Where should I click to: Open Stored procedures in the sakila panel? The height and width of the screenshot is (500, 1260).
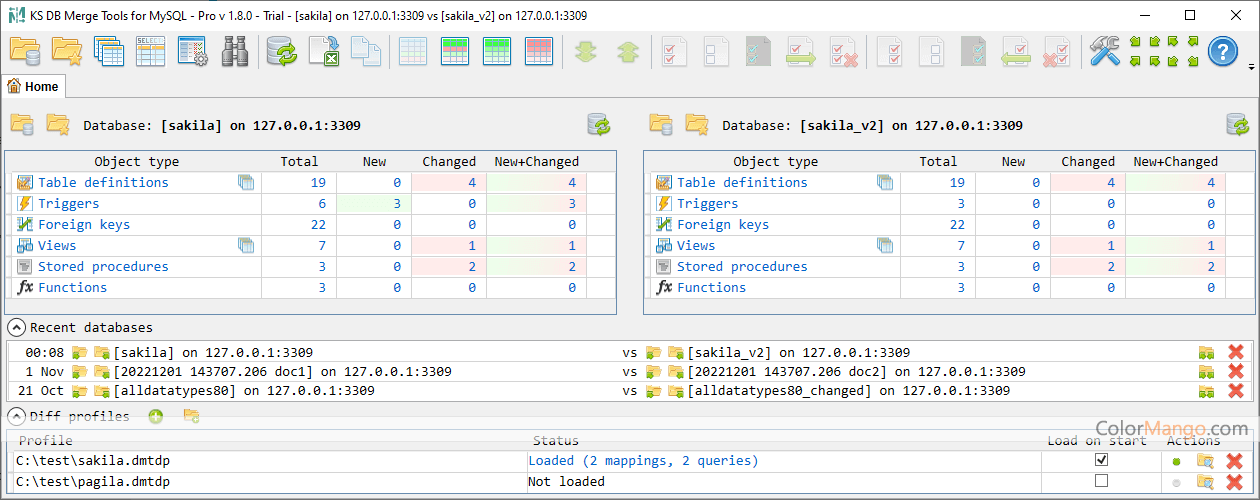pyautogui.click(x=103, y=266)
